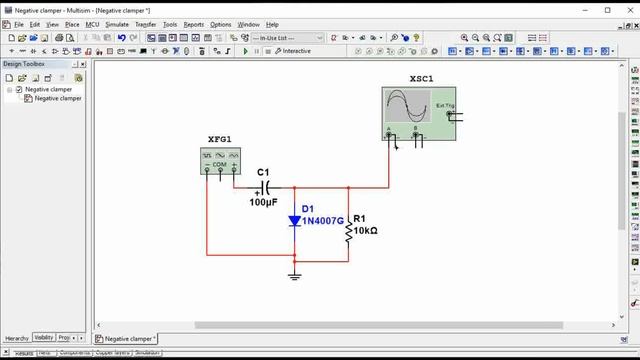
Task: Close the bottom spreadsheet panel
Action: coord(6,352)
